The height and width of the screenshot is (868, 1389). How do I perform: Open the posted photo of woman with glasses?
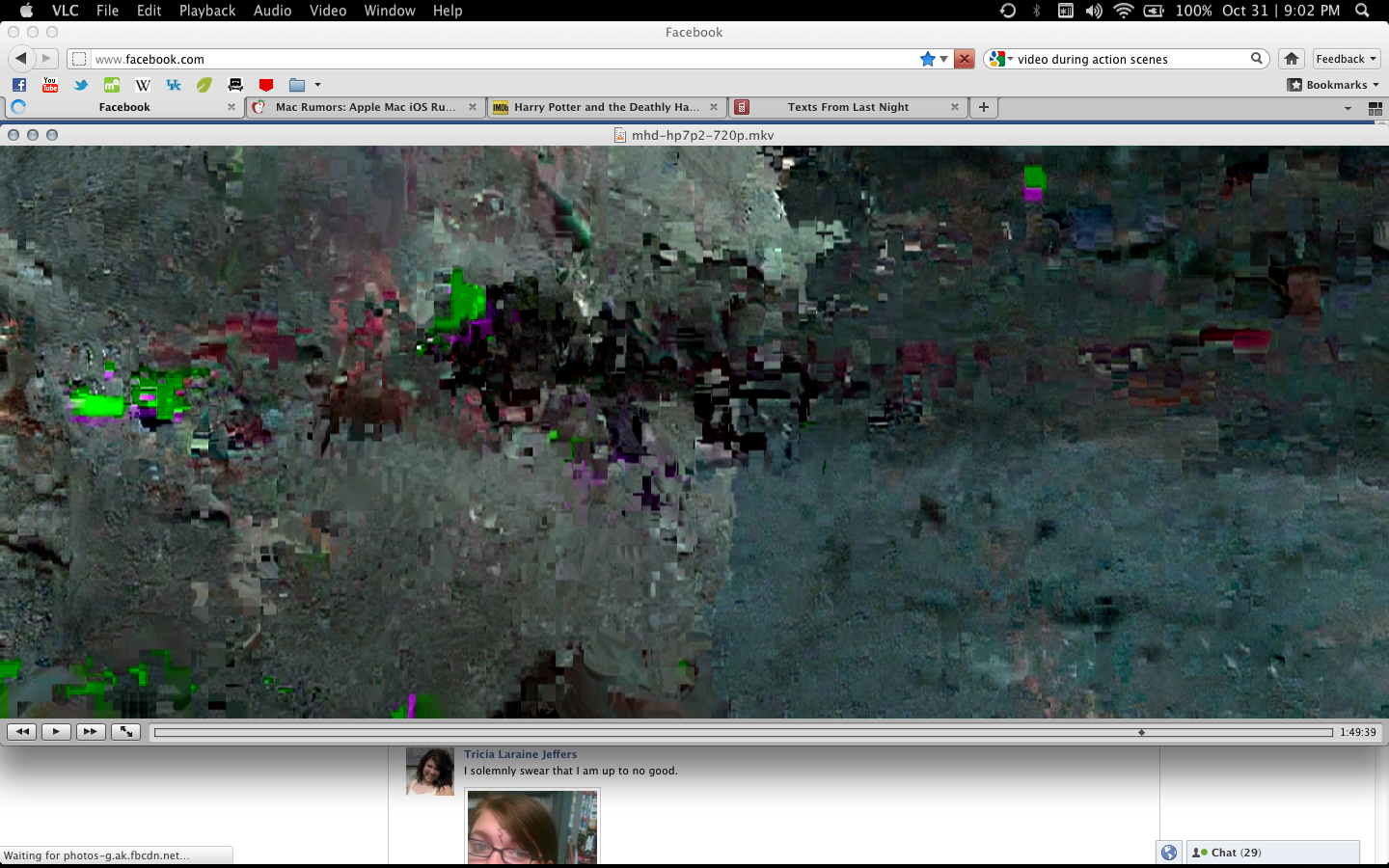(532, 827)
